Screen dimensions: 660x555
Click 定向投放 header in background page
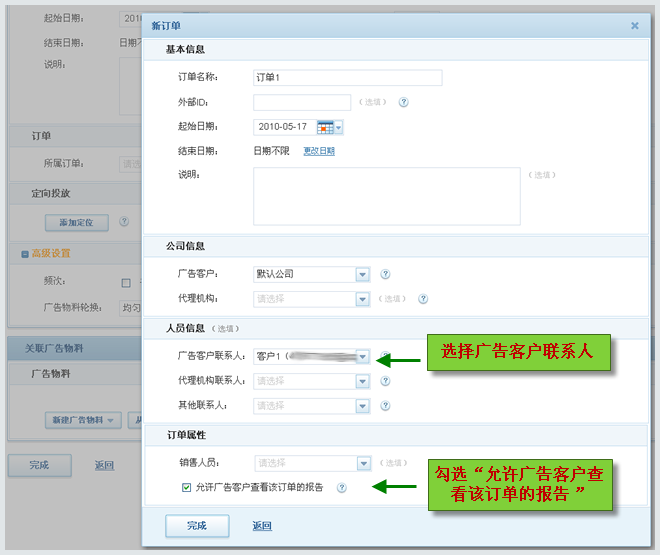(51, 194)
